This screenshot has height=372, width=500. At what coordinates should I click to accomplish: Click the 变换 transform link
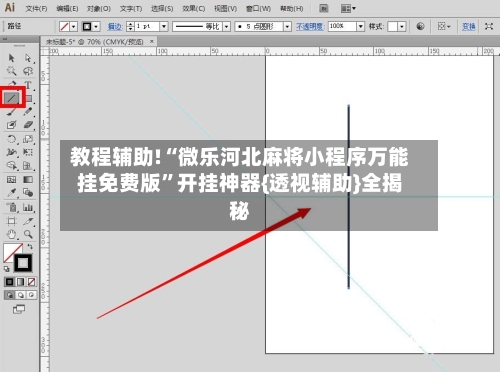click(x=468, y=26)
